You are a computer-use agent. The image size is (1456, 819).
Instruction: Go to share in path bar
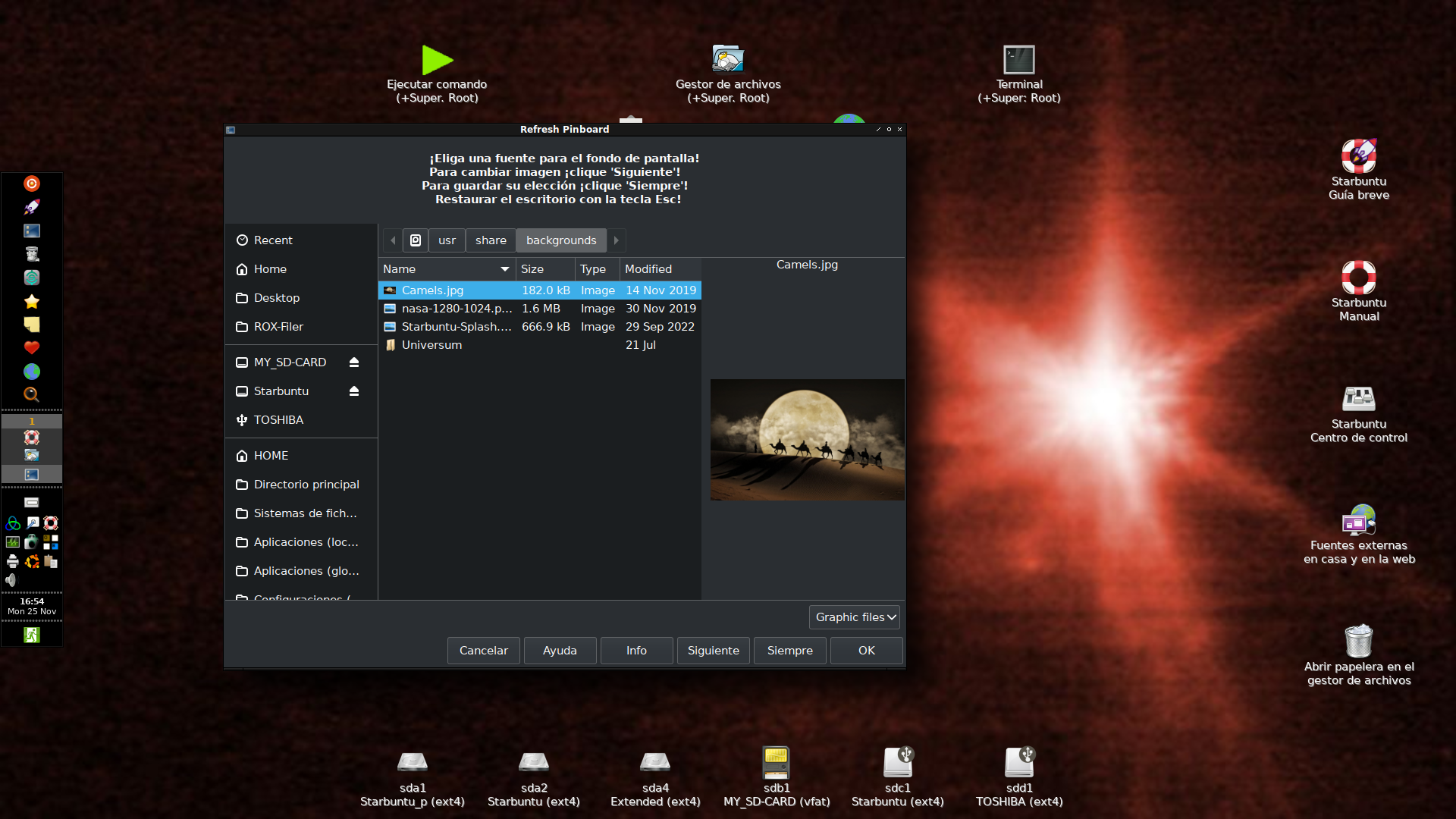(x=491, y=240)
